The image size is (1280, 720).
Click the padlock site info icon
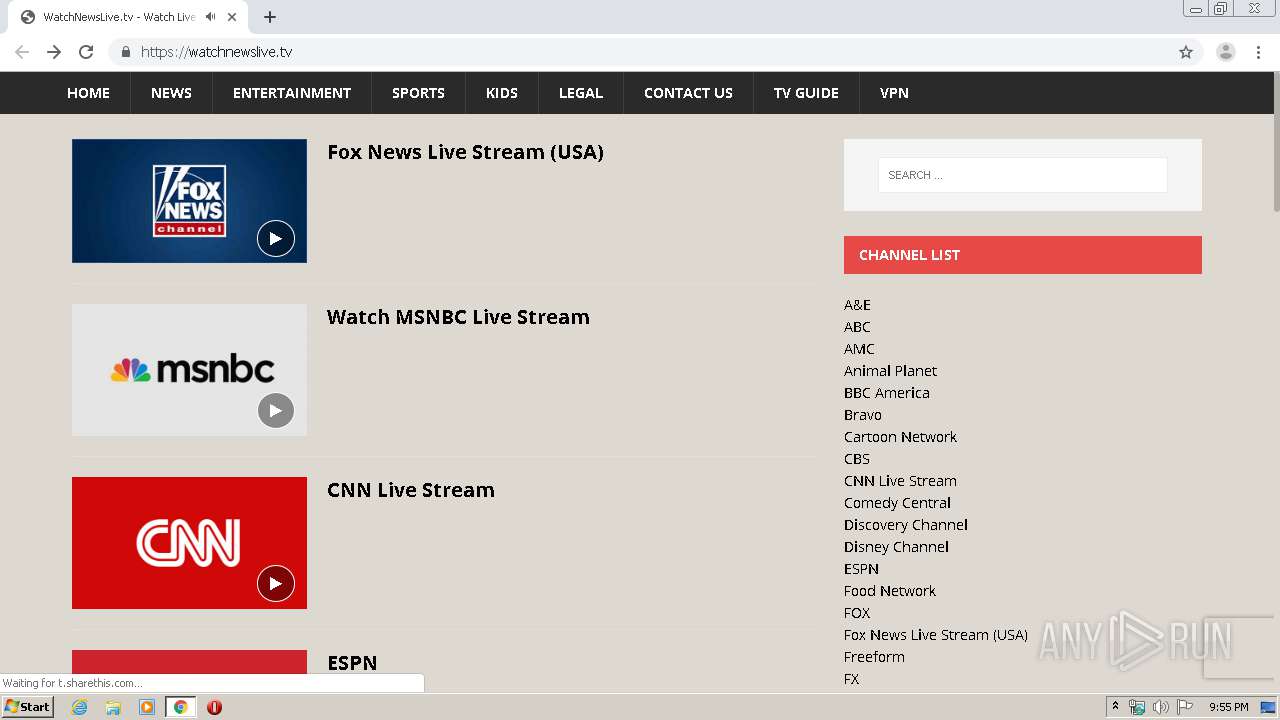[125, 52]
